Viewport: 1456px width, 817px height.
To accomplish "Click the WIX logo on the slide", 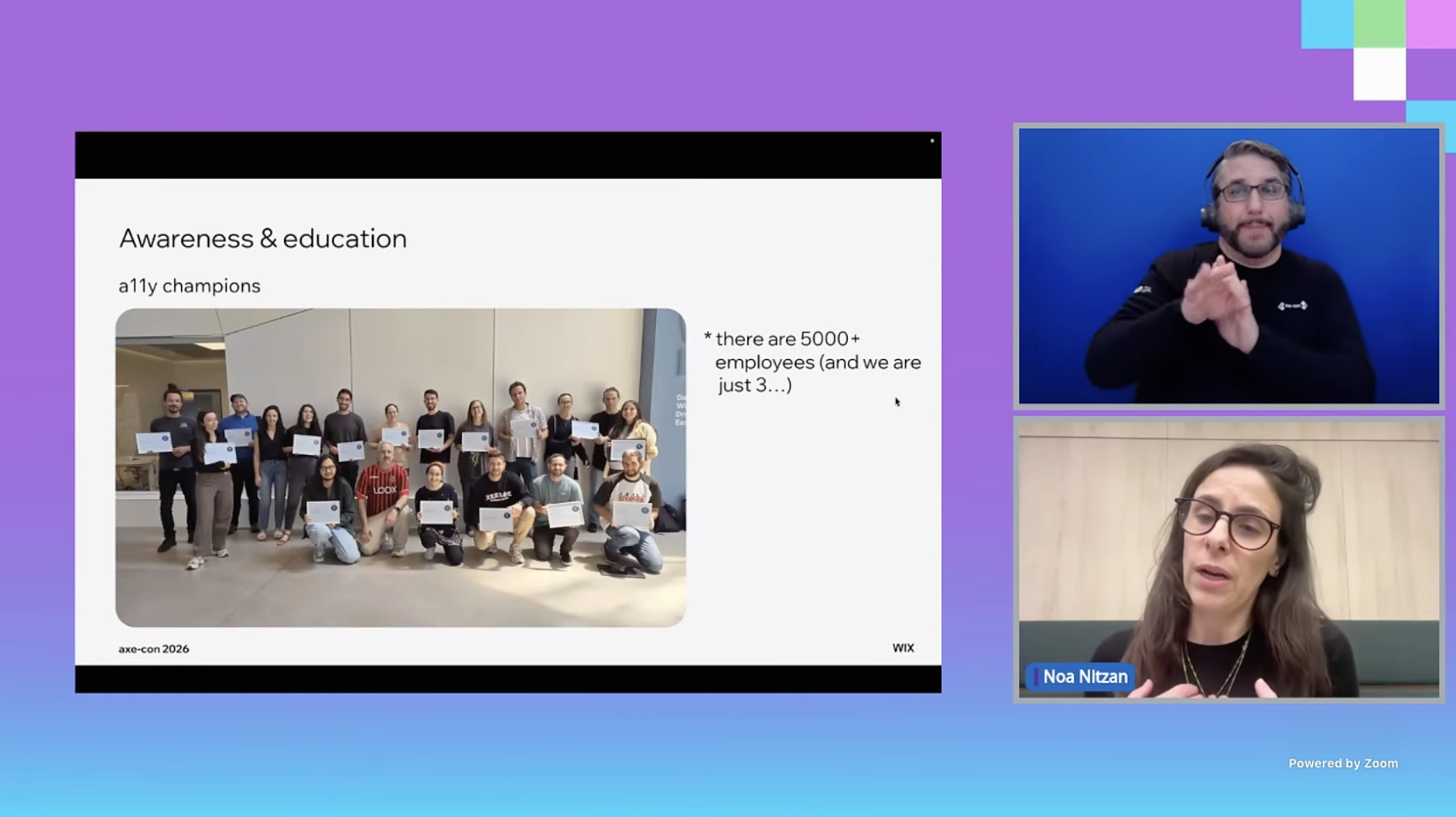I will [903, 648].
